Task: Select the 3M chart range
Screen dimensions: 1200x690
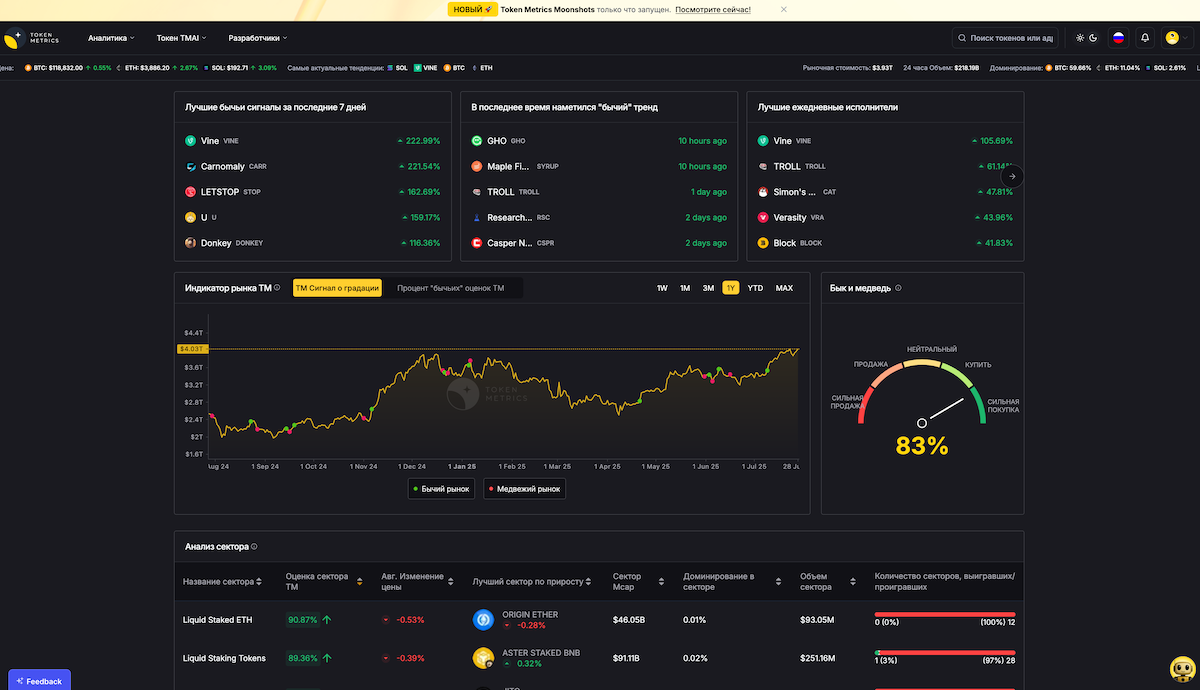Action: pos(708,288)
